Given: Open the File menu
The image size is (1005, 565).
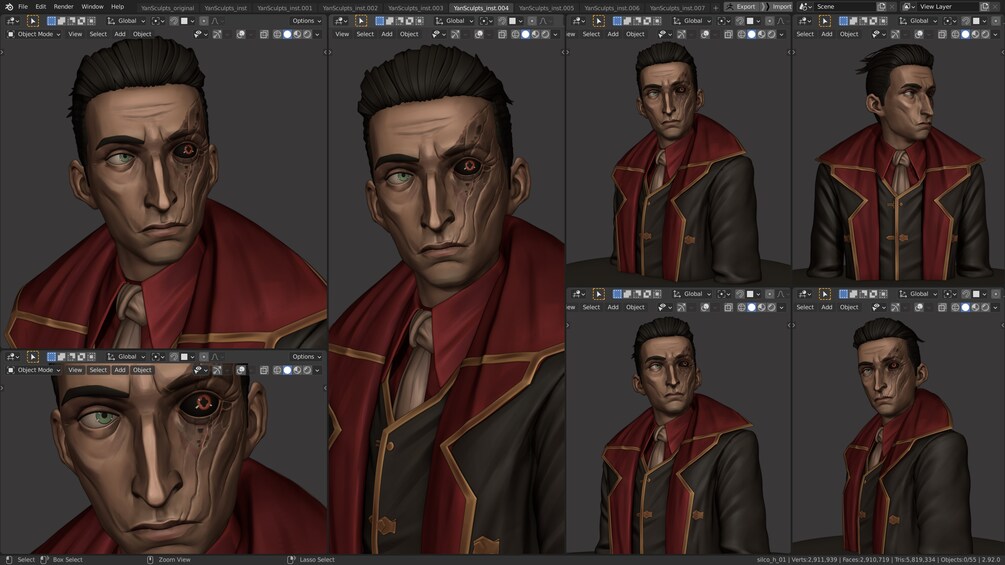Looking at the screenshot, I should [x=23, y=6].
